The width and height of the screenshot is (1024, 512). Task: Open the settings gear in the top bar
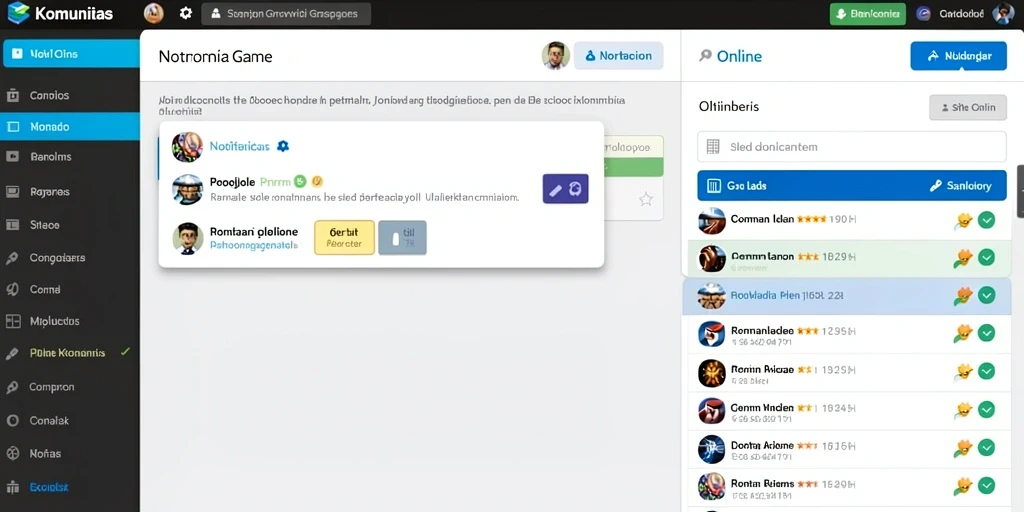pos(185,13)
